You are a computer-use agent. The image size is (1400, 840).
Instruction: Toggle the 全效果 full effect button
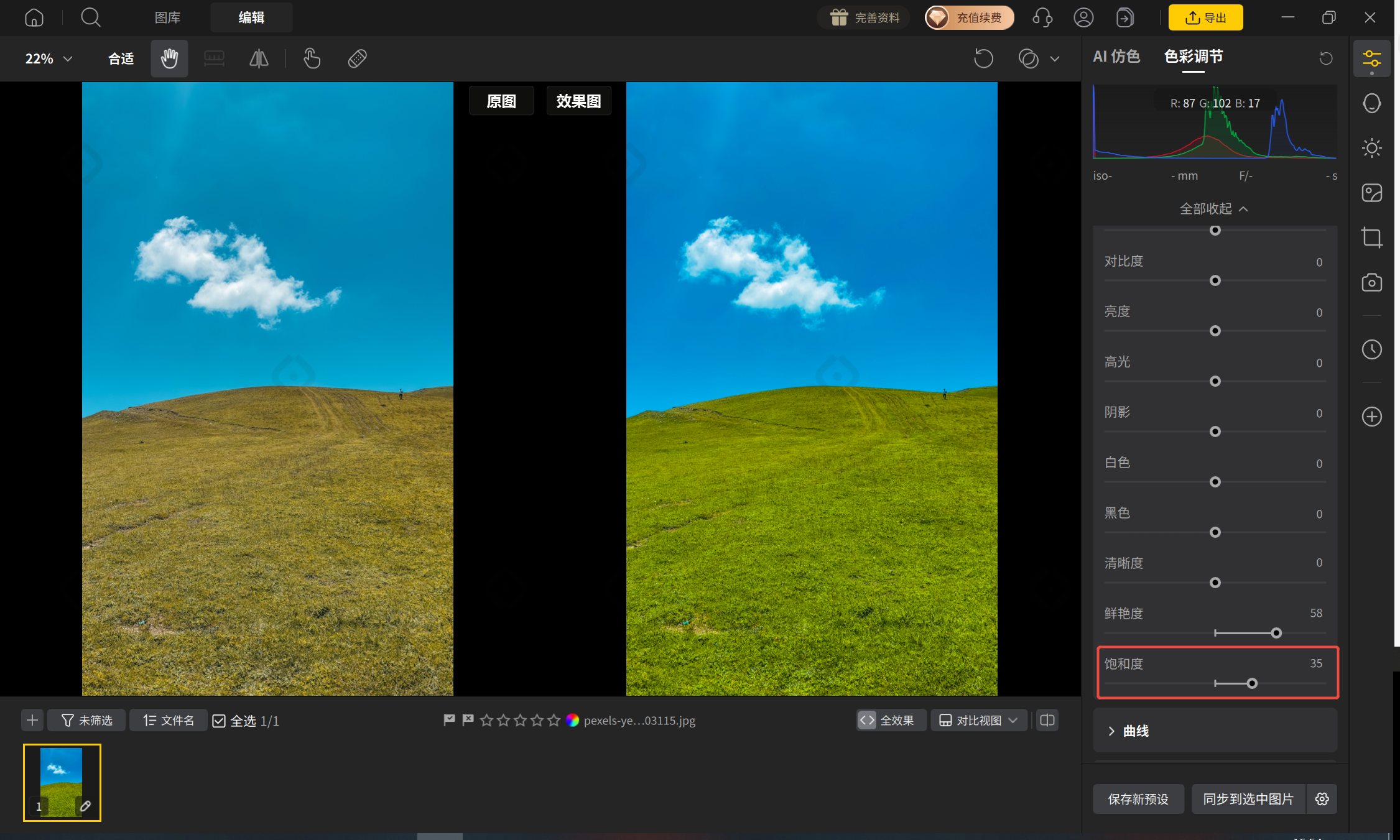tap(891, 720)
